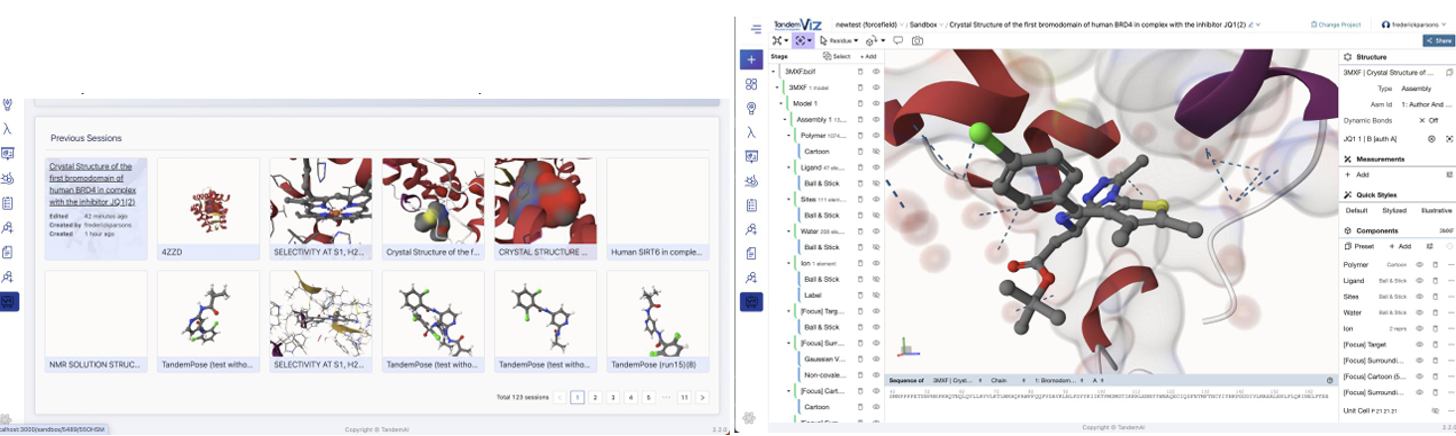Apply the Default quick style
Image resolution: width=1456 pixels, height=436 pixels.
tap(1357, 211)
